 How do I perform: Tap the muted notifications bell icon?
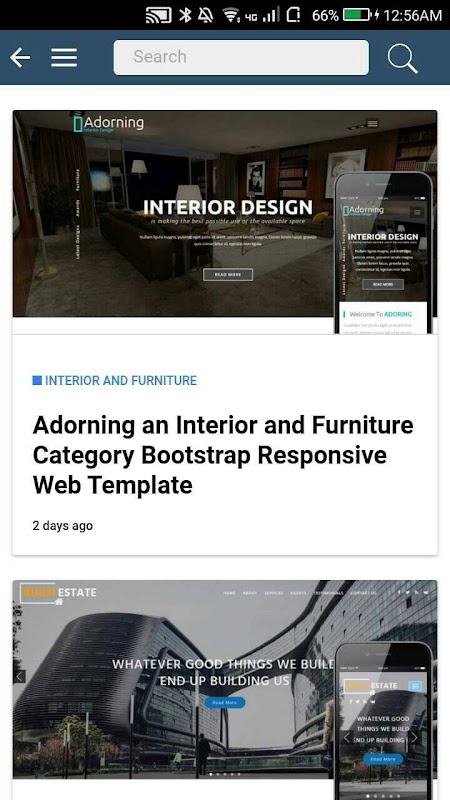coord(205,15)
